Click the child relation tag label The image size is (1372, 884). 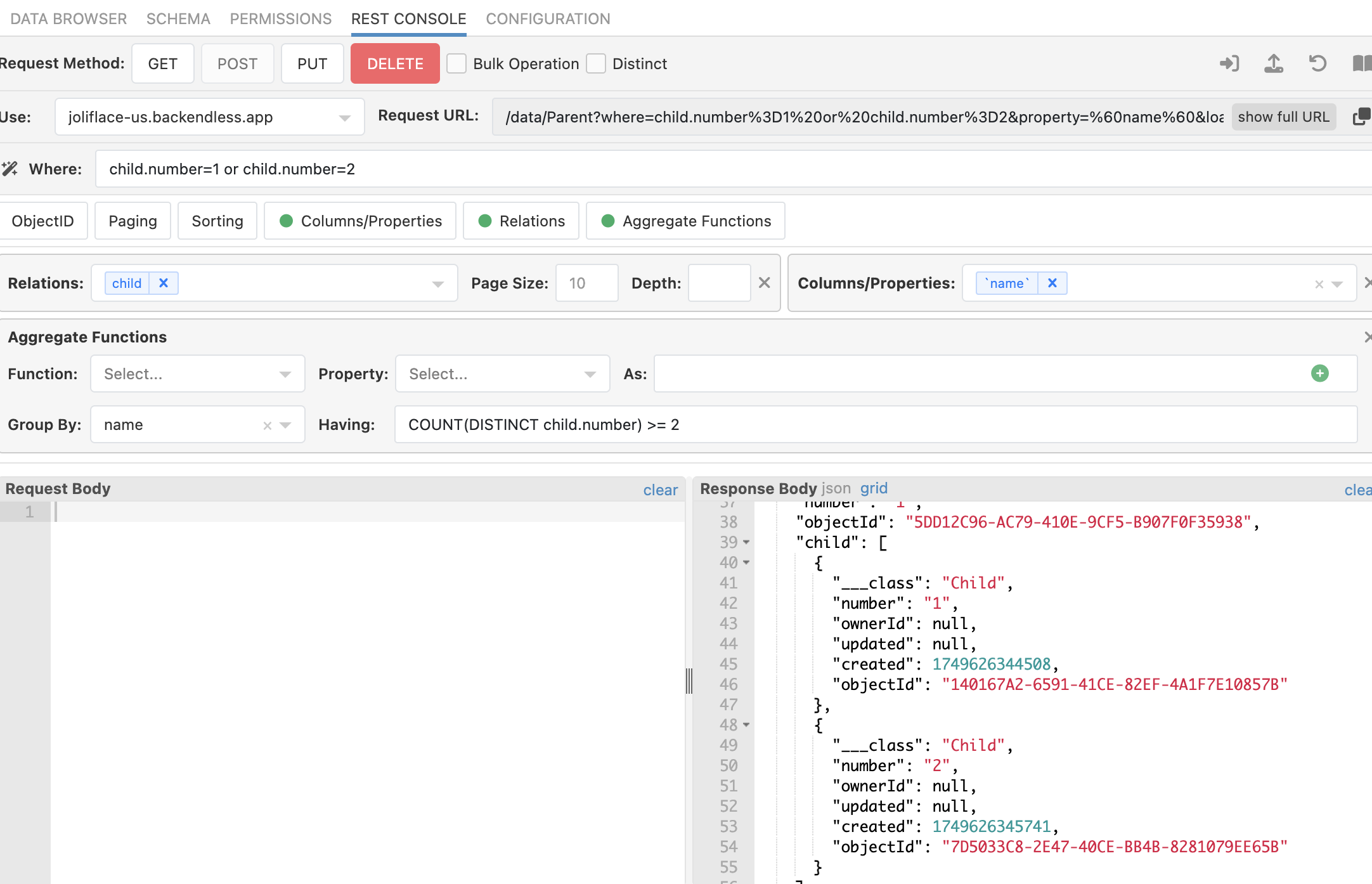127,283
